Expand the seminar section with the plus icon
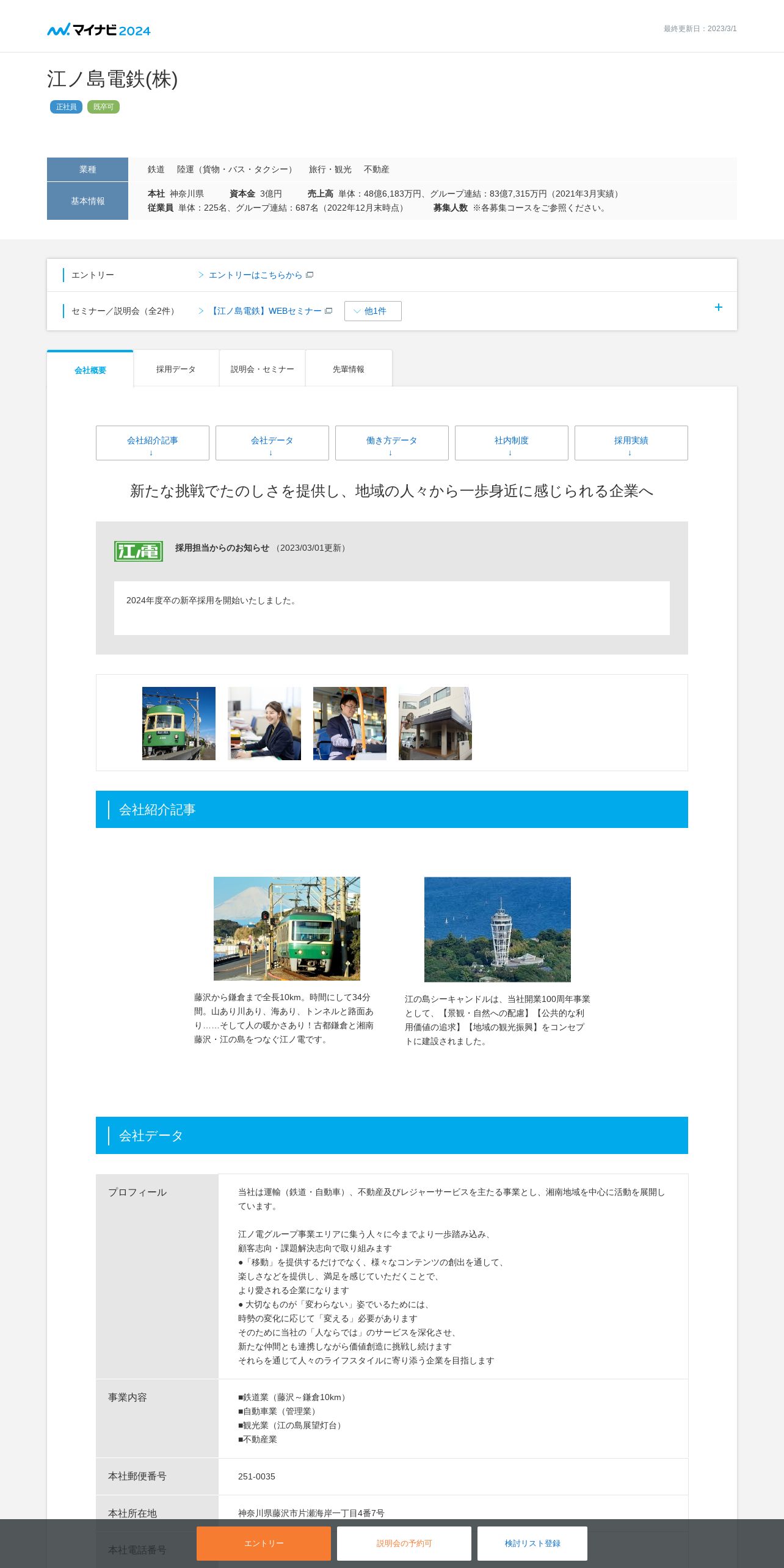The width and height of the screenshot is (784, 1568). coord(719,307)
